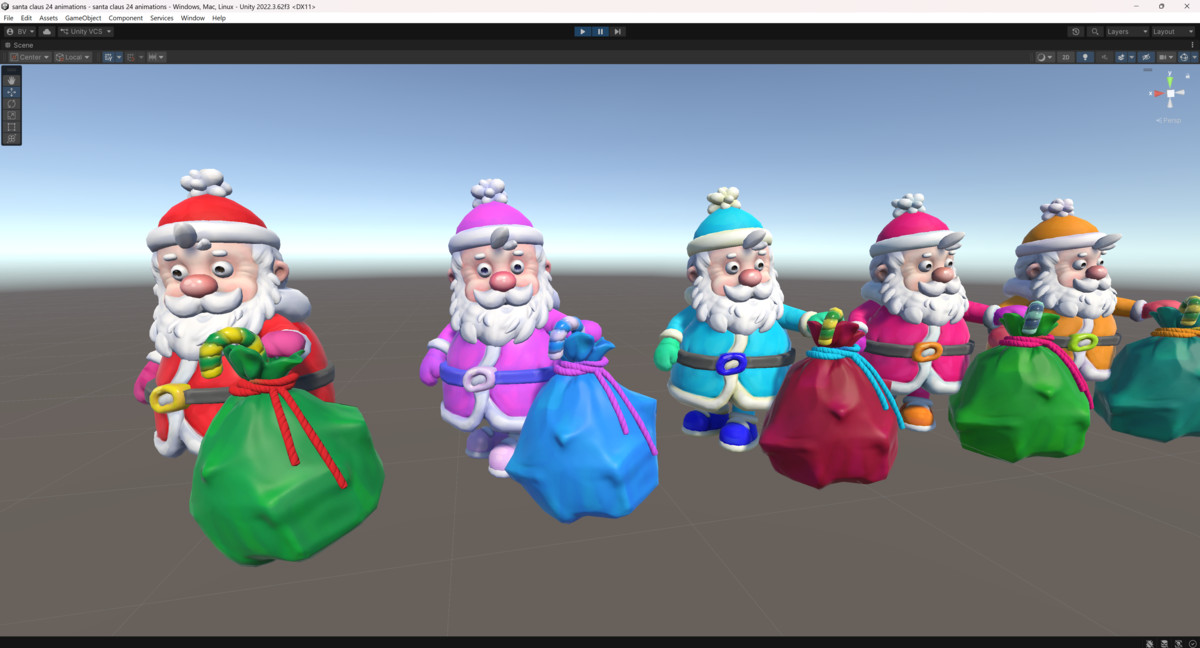Select the Scene tab
This screenshot has width=1200, height=648.
tap(19, 45)
